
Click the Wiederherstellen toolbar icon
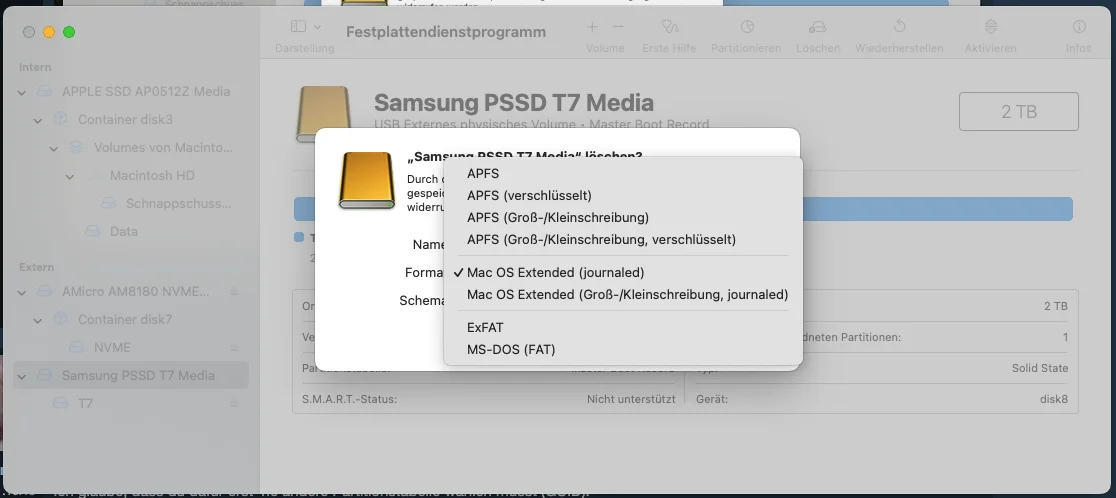[x=900, y=26]
